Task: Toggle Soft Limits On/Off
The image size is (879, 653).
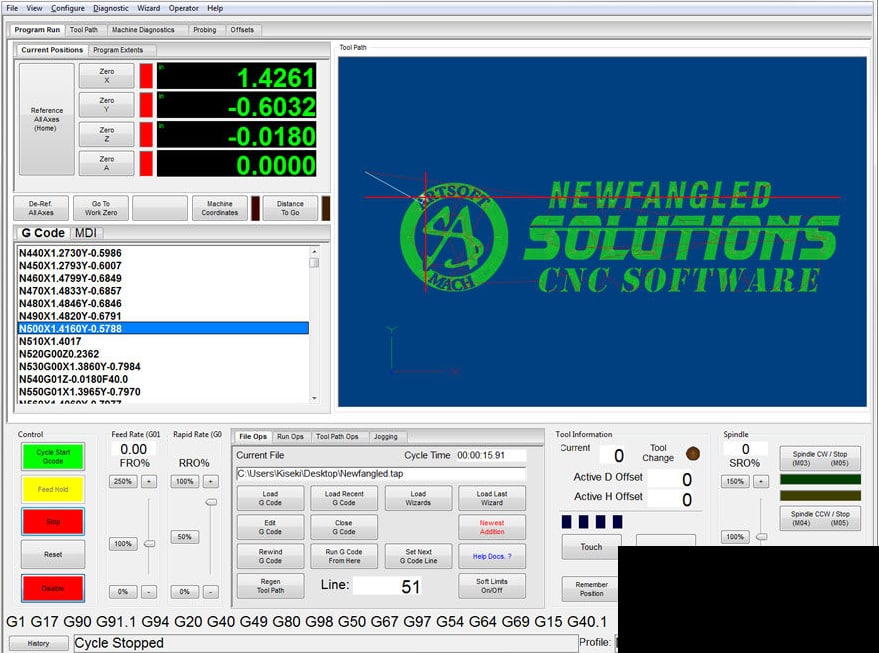Action: 492,586
